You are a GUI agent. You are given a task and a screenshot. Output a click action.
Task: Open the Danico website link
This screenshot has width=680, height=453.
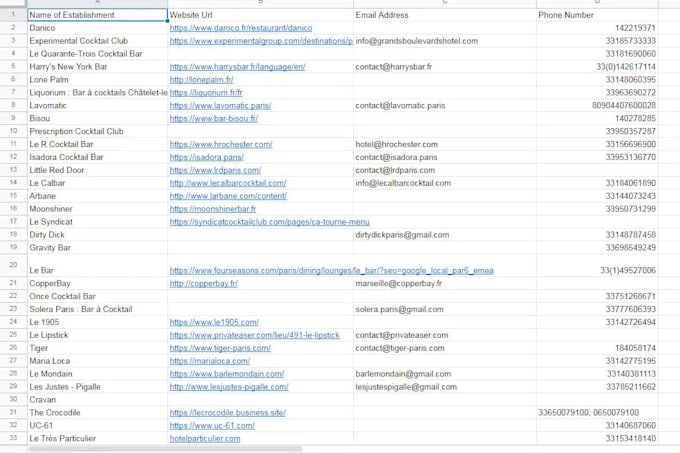(241, 28)
